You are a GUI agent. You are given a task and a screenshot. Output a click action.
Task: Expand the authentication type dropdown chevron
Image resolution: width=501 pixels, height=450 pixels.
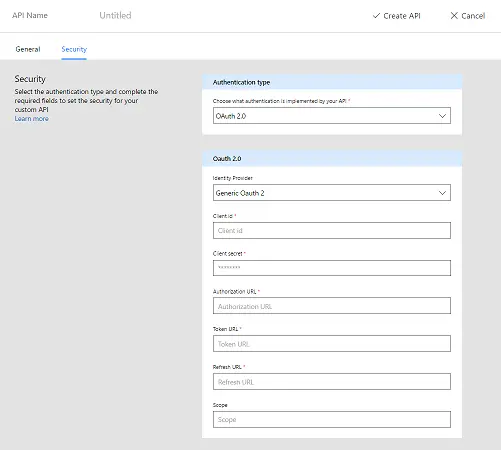point(442,116)
